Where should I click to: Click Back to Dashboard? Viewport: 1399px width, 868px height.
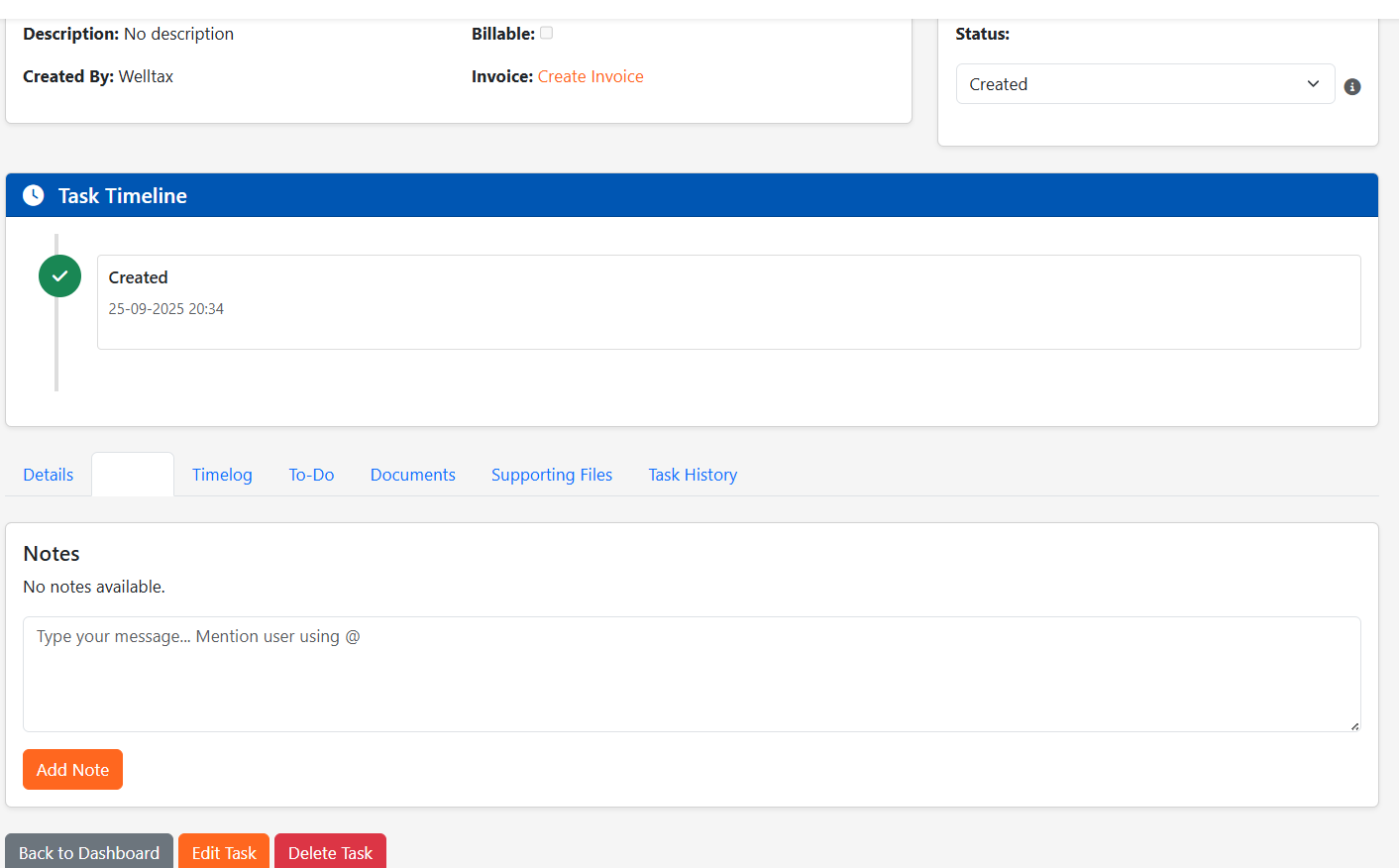pos(88,852)
